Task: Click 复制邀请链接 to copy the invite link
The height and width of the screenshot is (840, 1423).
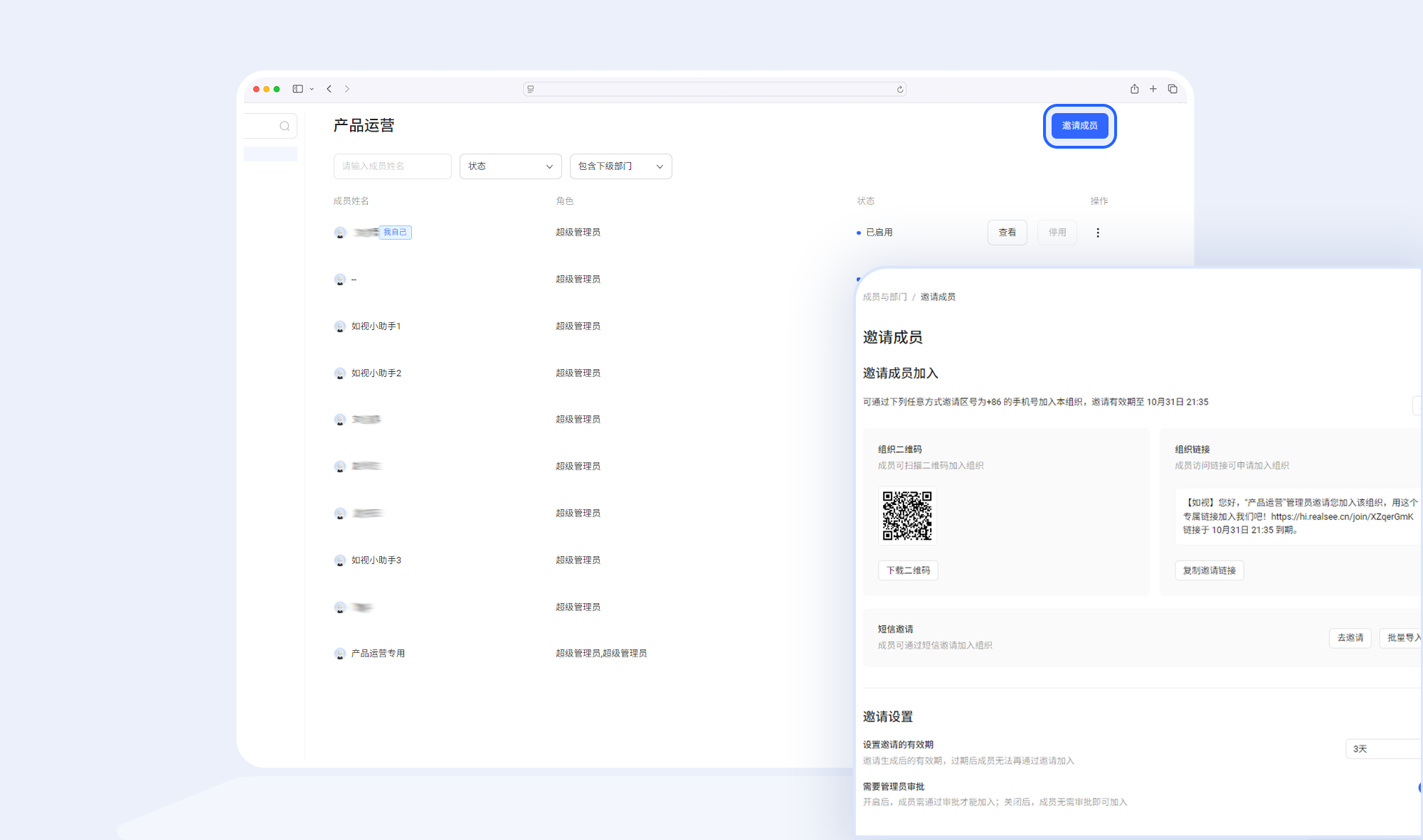Action: (1209, 570)
